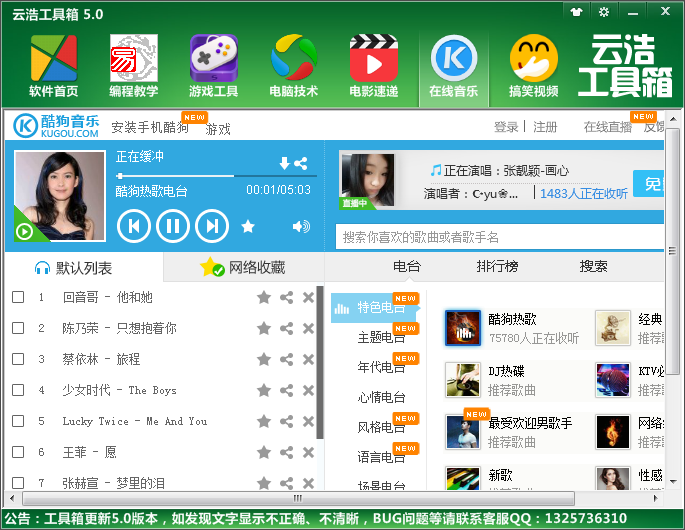Open settings gear in title bar
The height and width of the screenshot is (530, 685).
coord(604,12)
